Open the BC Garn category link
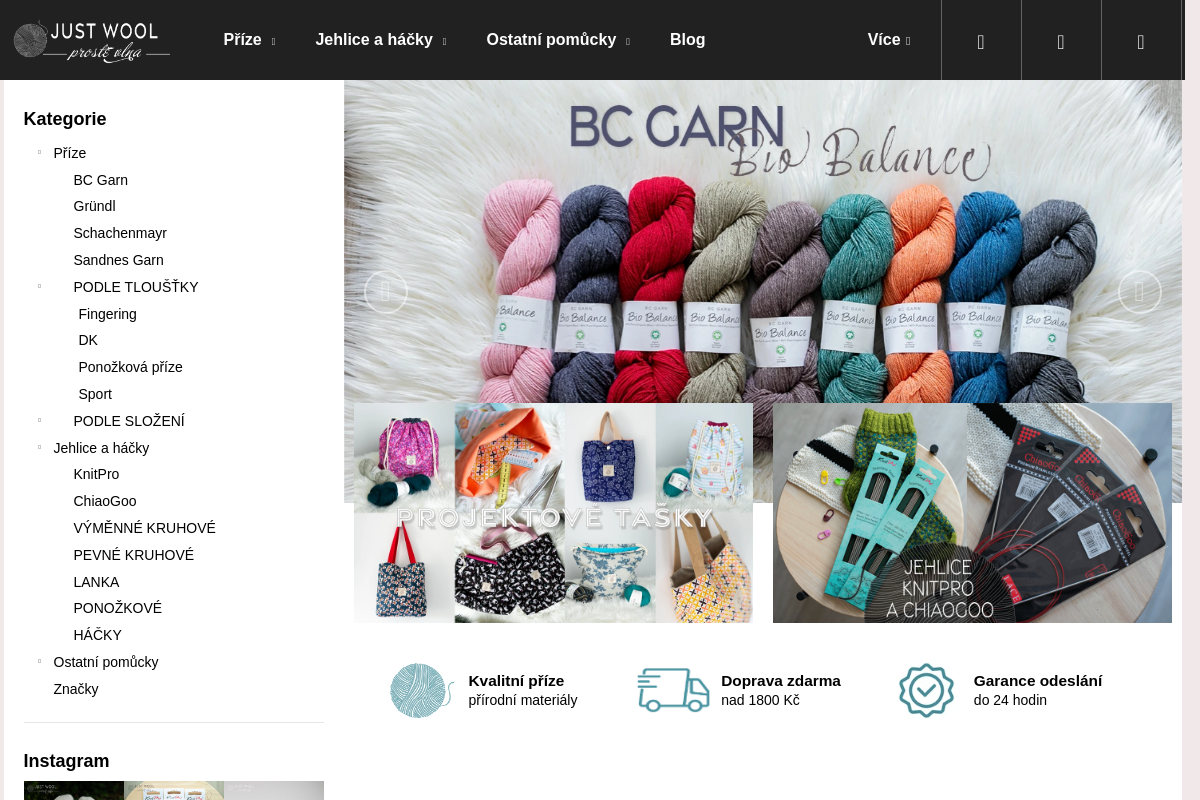The height and width of the screenshot is (800, 1200). pyautogui.click(x=100, y=180)
